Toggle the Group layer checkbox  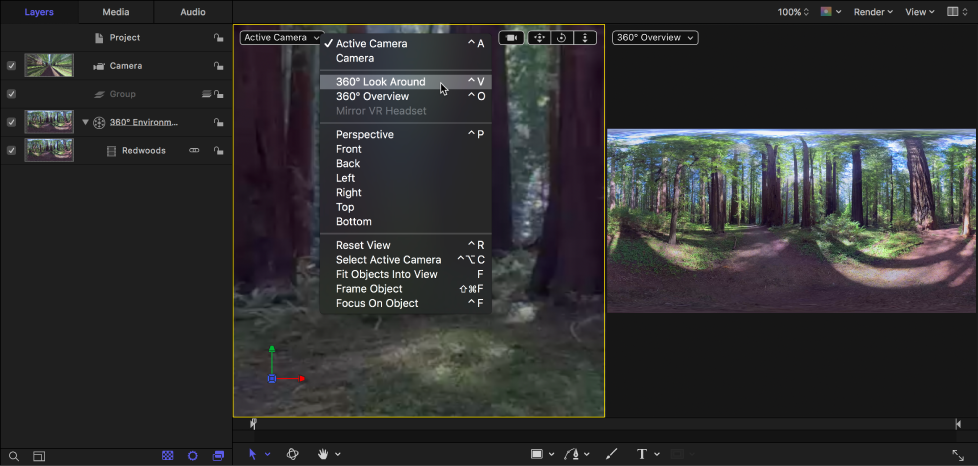pyautogui.click(x=11, y=94)
